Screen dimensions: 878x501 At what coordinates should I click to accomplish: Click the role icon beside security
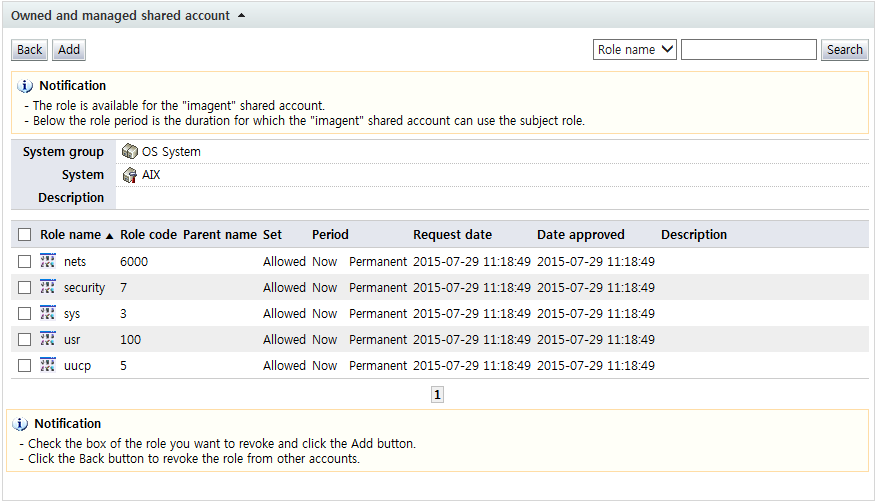48,287
